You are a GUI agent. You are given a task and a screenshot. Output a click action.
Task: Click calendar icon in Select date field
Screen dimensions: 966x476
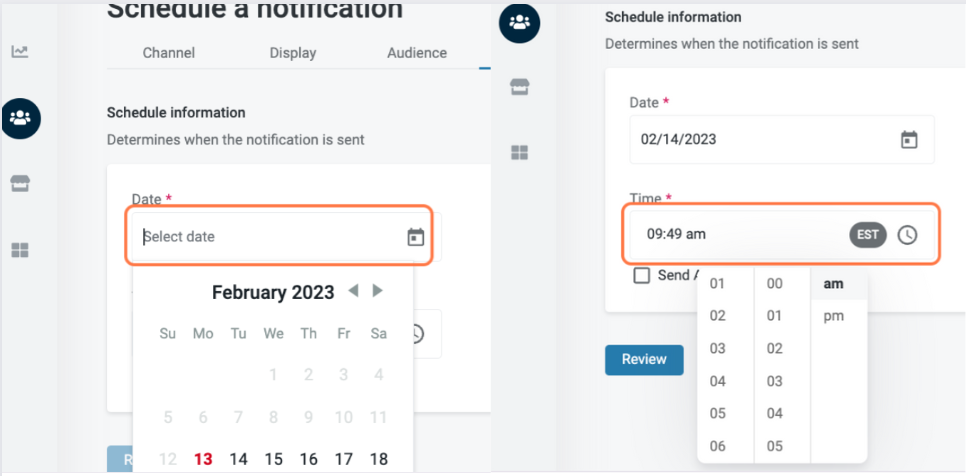(416, 237)
